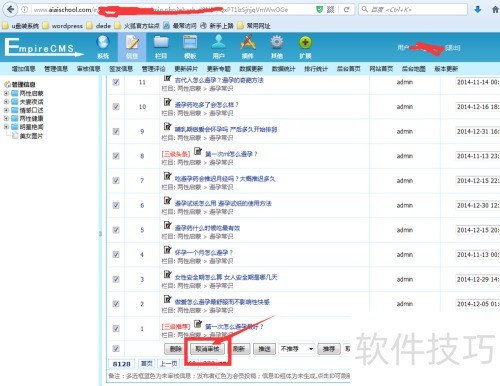Click the edit icon for article row 10
The height and width of the screenshot is (386, 500).
167,102
